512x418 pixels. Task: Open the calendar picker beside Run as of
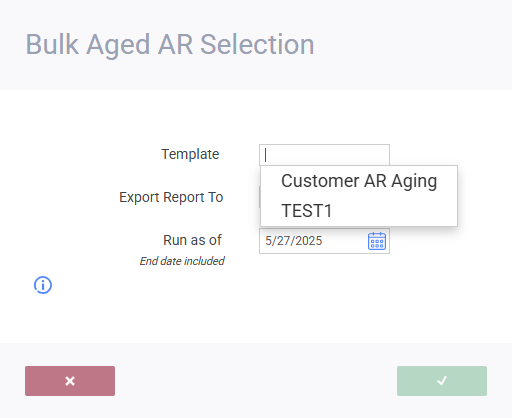377,241
